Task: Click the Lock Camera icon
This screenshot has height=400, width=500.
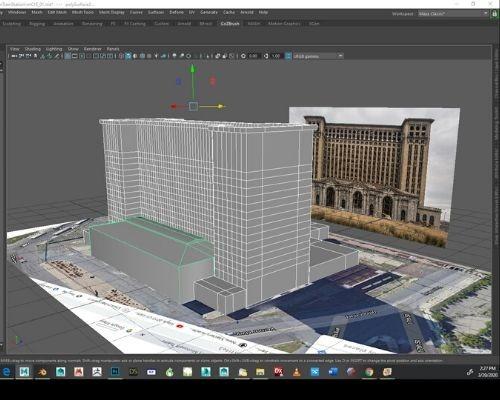Action: pos(21,56)
